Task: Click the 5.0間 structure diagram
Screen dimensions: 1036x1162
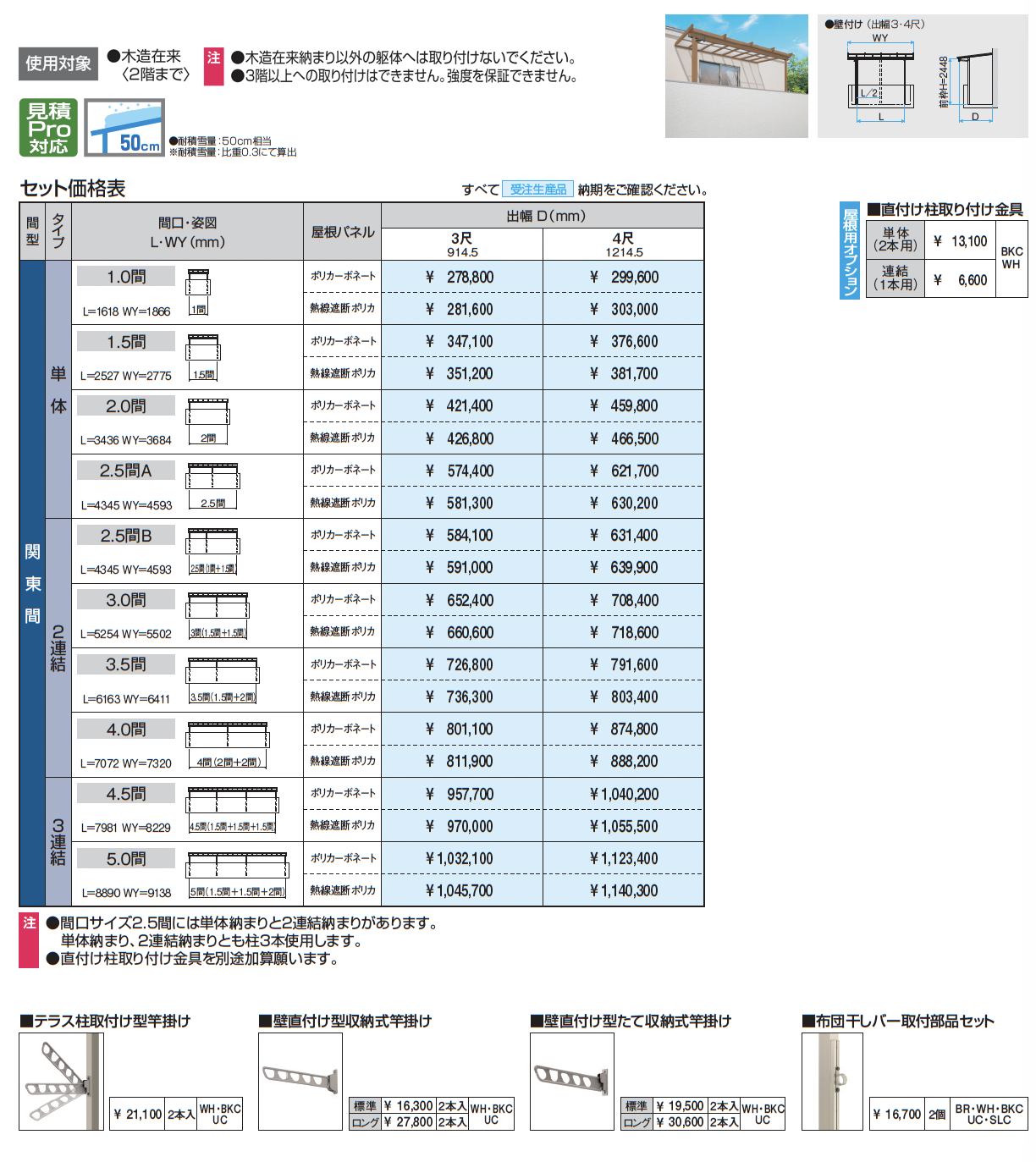Action: point(239,874)
